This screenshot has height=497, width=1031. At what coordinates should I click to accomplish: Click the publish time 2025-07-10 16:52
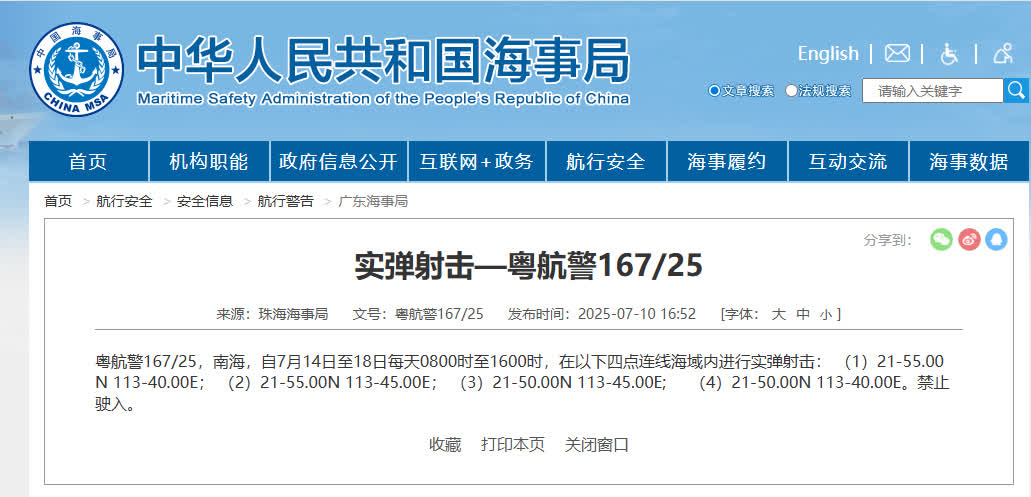636,314
